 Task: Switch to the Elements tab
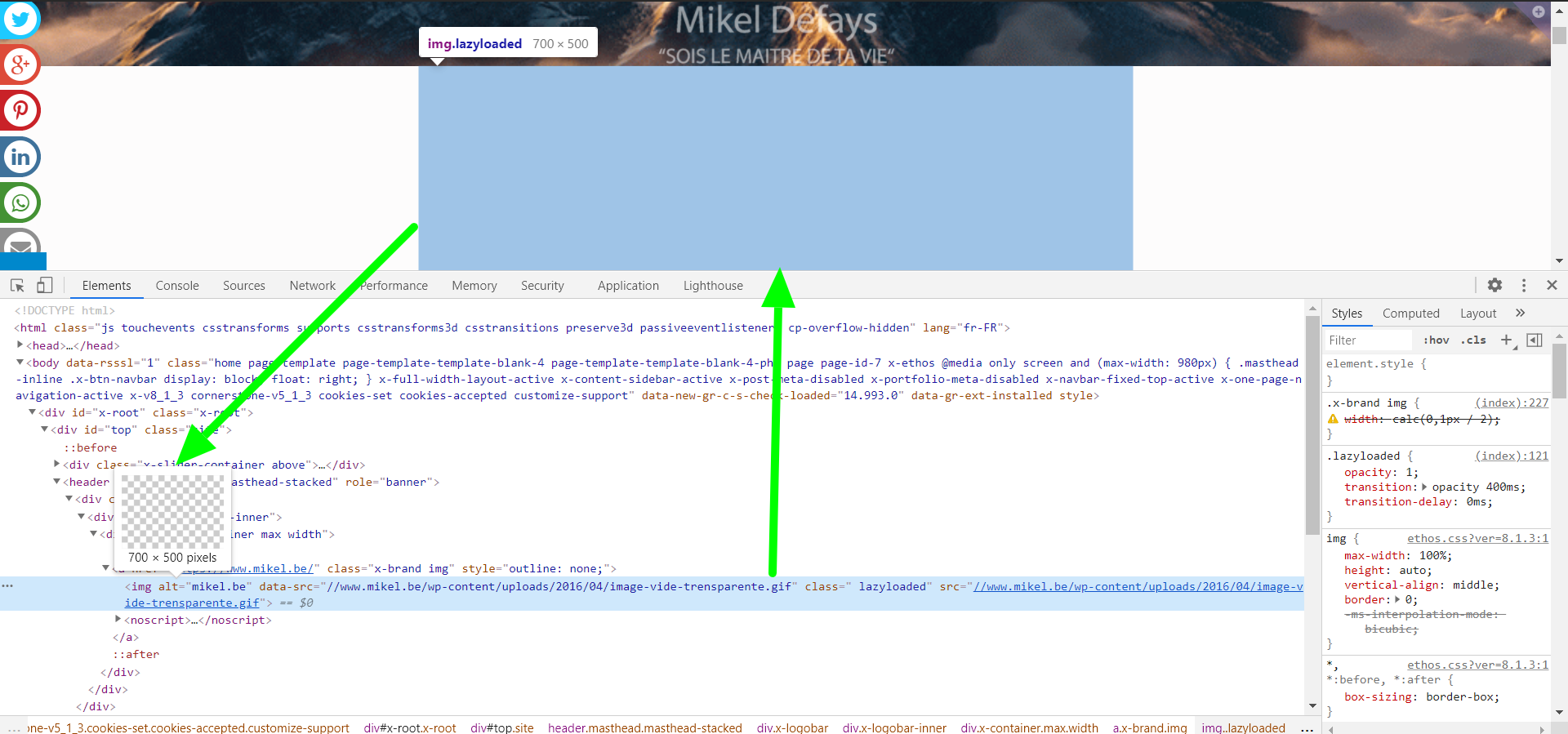coord(106,286)
